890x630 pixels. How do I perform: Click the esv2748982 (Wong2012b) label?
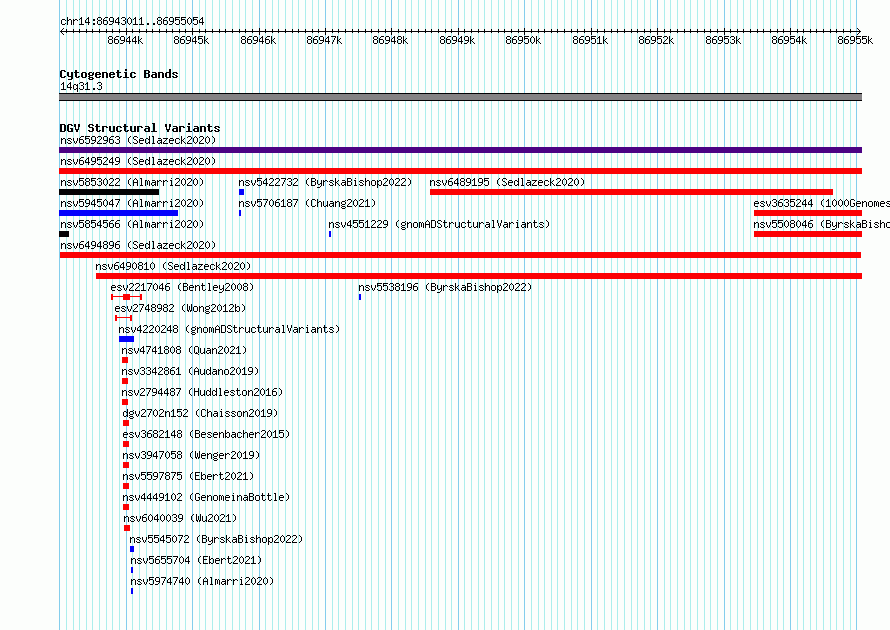coord(180,308)
